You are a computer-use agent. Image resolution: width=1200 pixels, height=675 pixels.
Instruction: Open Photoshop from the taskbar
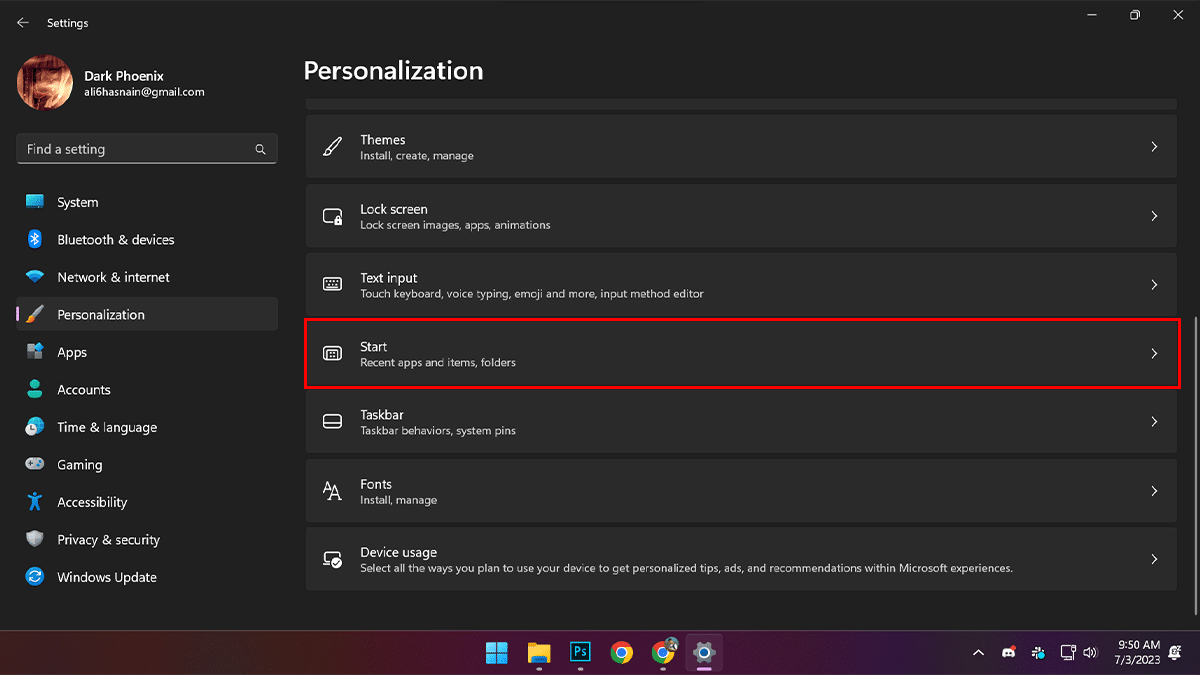(580, 652)
